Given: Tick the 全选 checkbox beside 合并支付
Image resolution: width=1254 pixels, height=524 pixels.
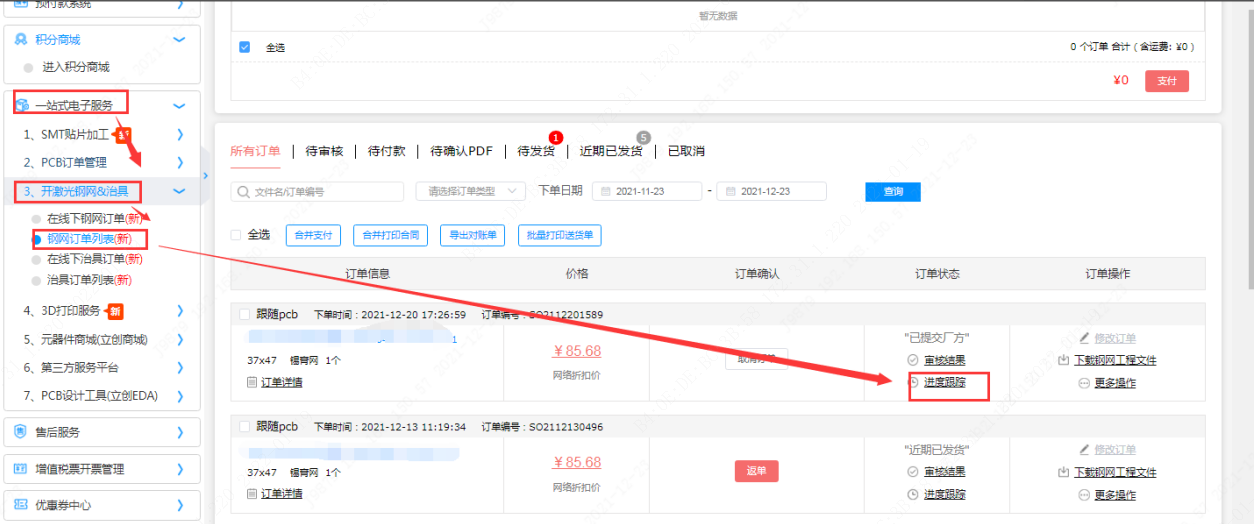Looking at the screenshot, I should [236, 235].
